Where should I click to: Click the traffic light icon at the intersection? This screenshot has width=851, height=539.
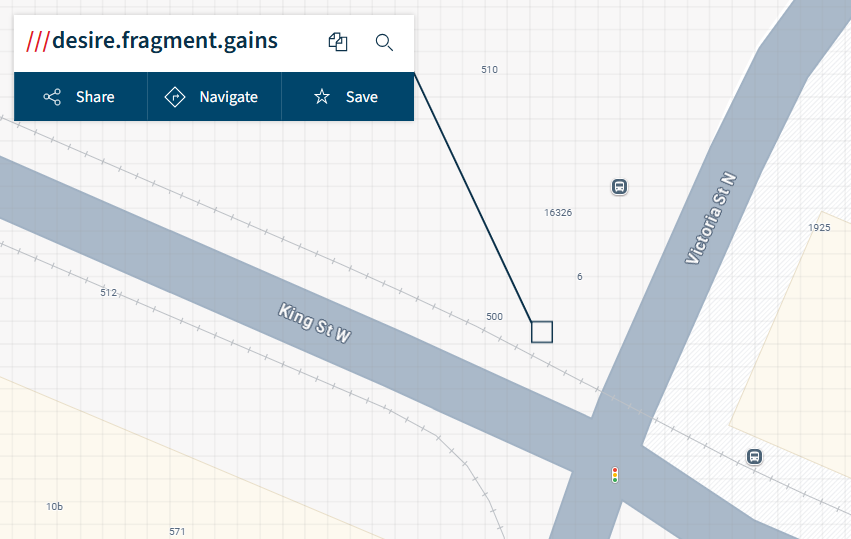point(615,474)
